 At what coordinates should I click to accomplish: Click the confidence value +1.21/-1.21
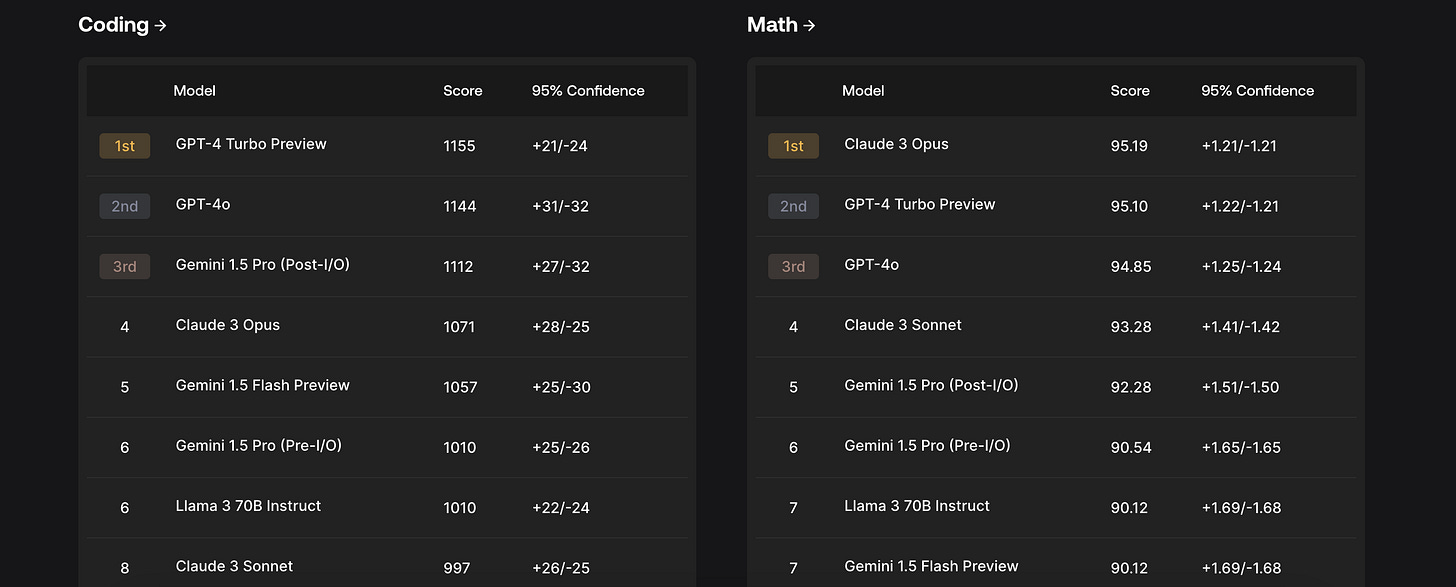(x=1239, y=146)
